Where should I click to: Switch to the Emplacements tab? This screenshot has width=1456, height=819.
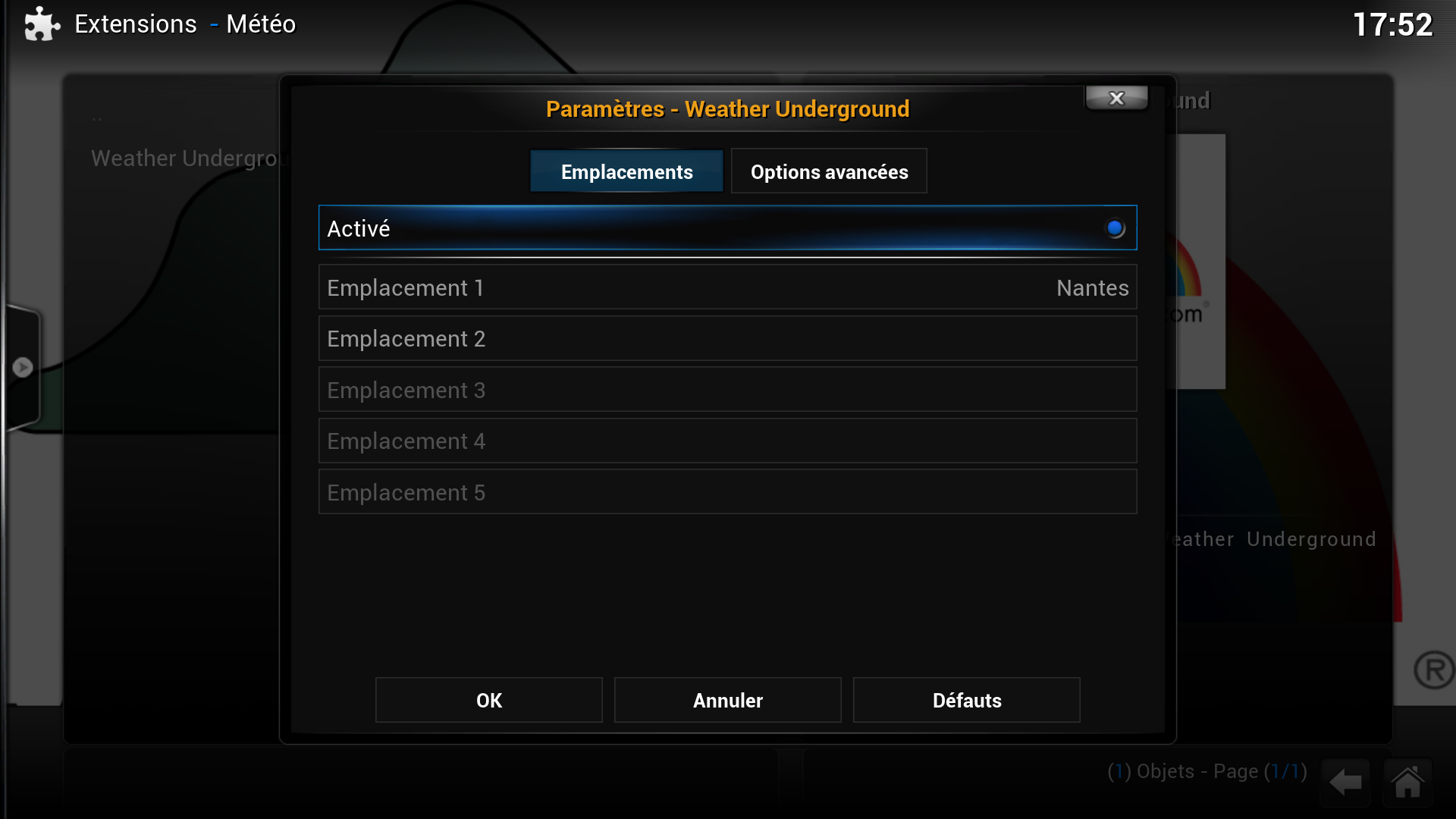(x=626, y=171)
